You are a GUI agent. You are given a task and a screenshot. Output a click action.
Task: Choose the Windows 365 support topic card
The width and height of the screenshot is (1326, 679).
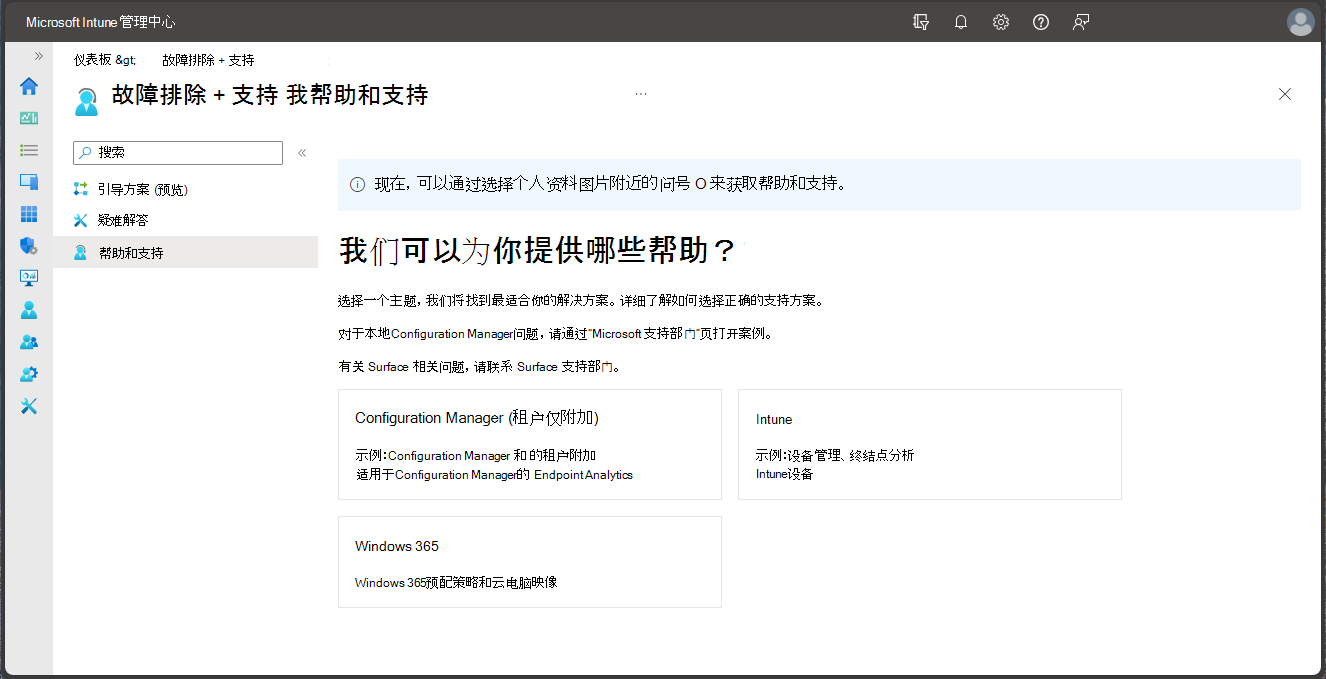coord(529,561)
